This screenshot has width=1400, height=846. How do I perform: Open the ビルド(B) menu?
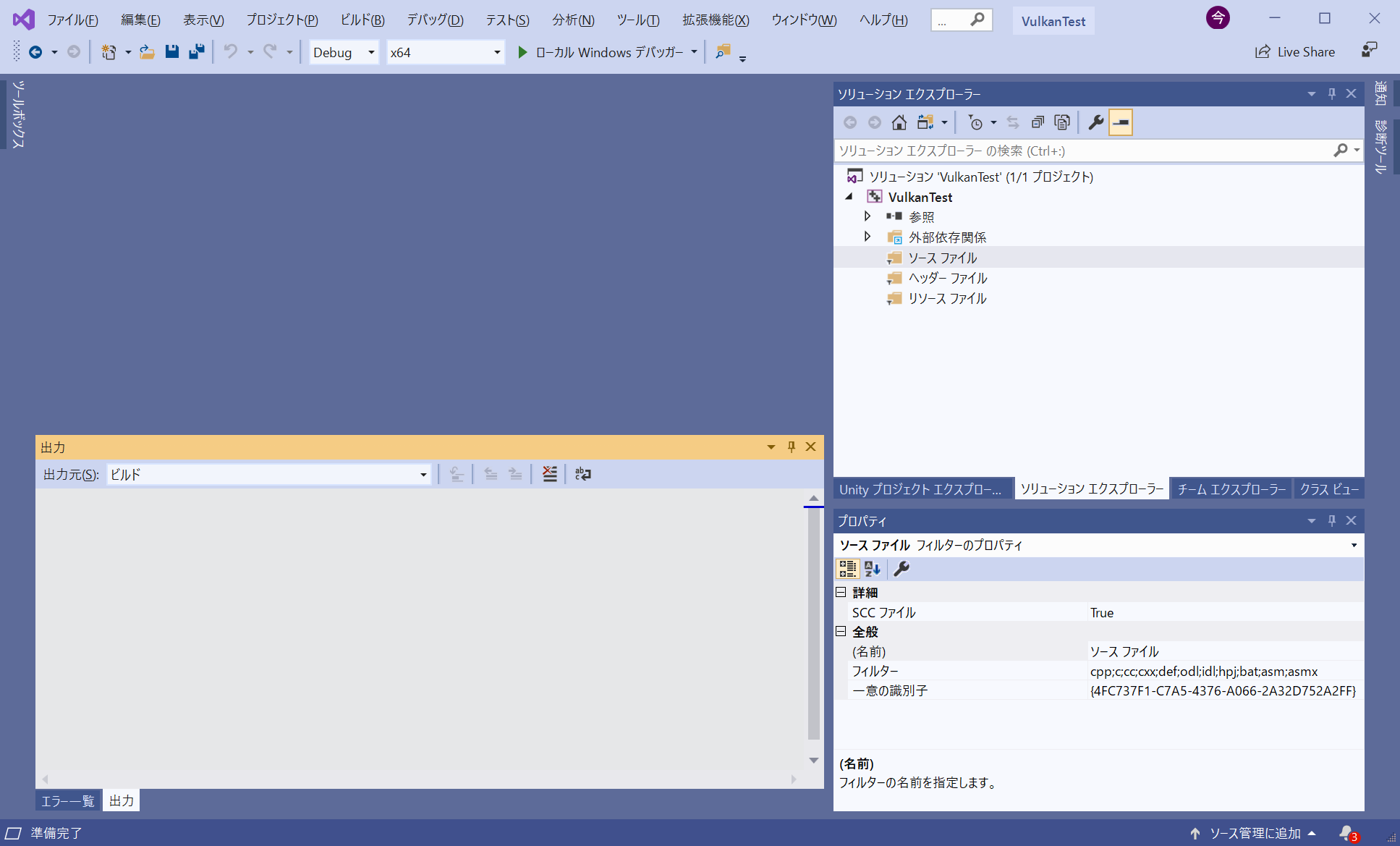[362, 20]
